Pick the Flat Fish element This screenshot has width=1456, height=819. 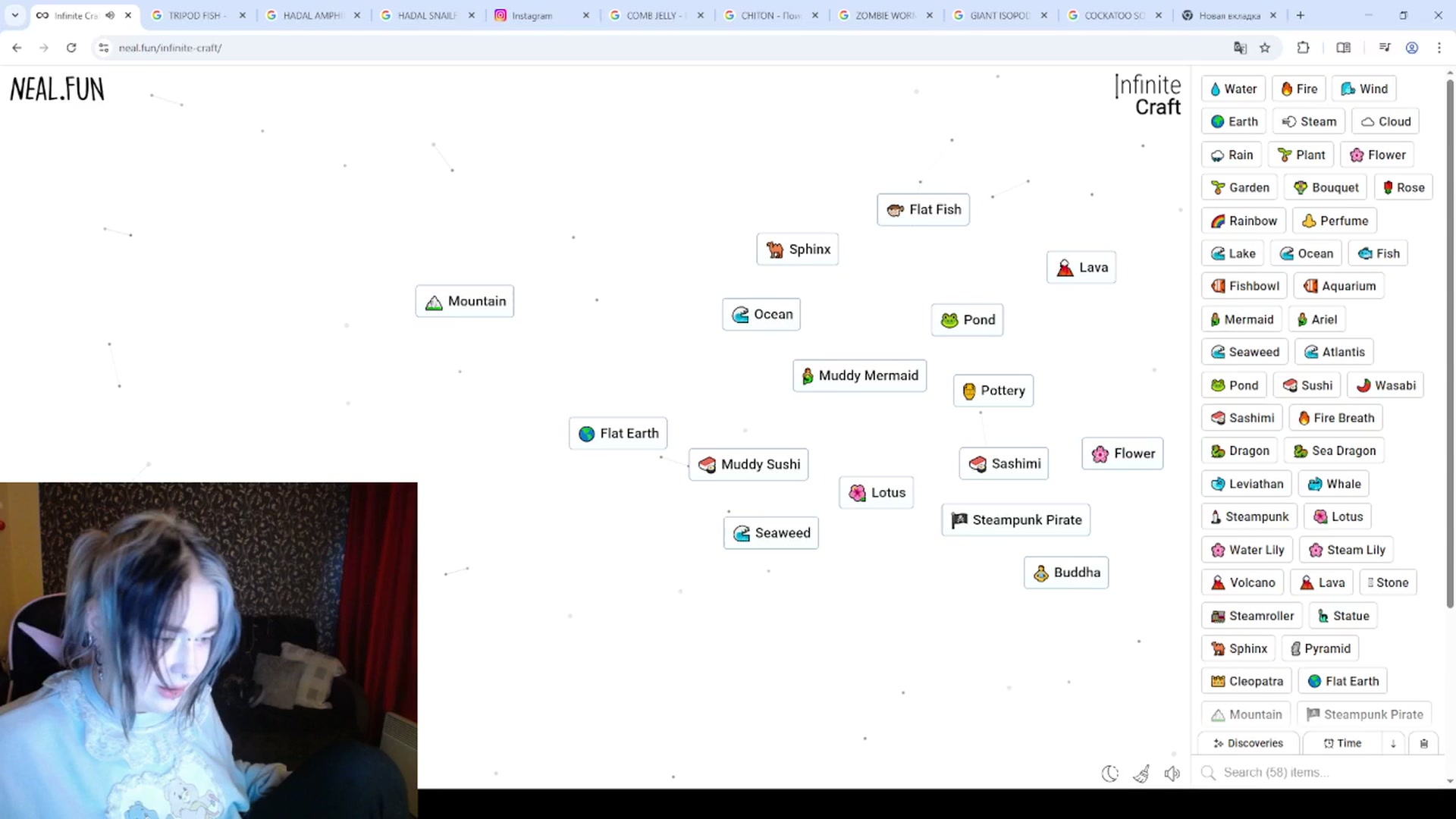pos(923,209)
